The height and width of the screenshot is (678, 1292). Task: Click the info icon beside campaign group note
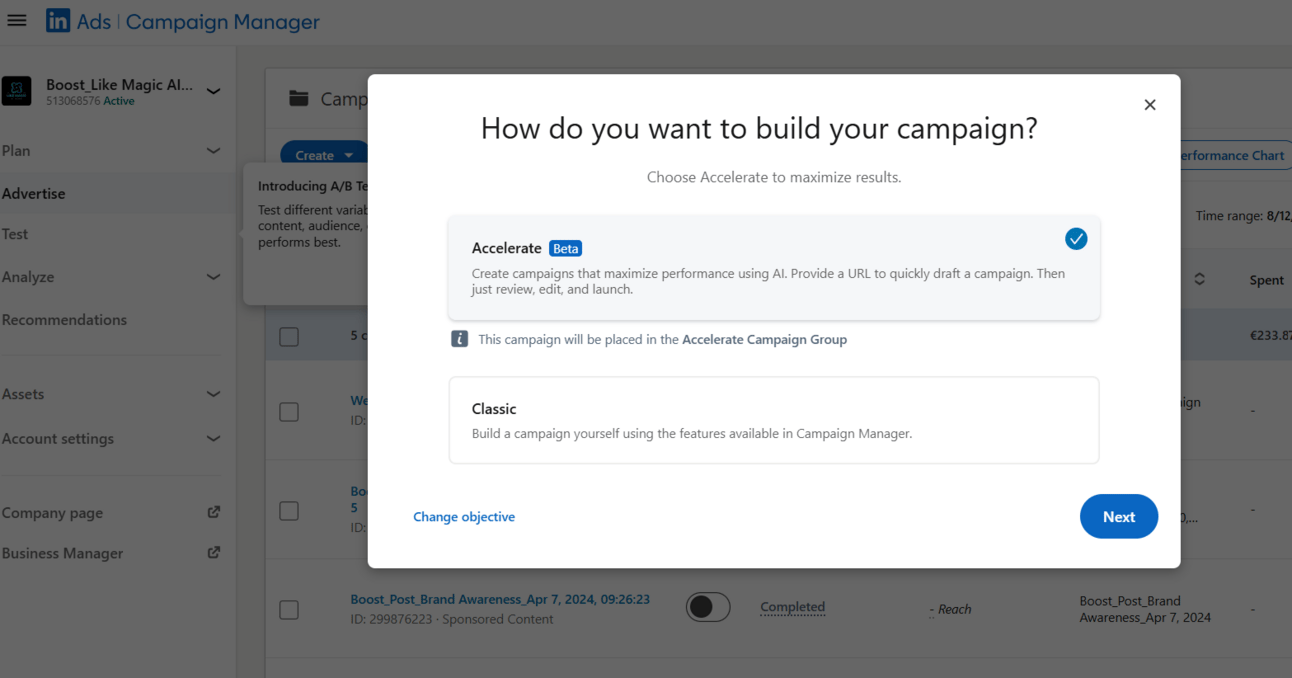tap(460, 339)
